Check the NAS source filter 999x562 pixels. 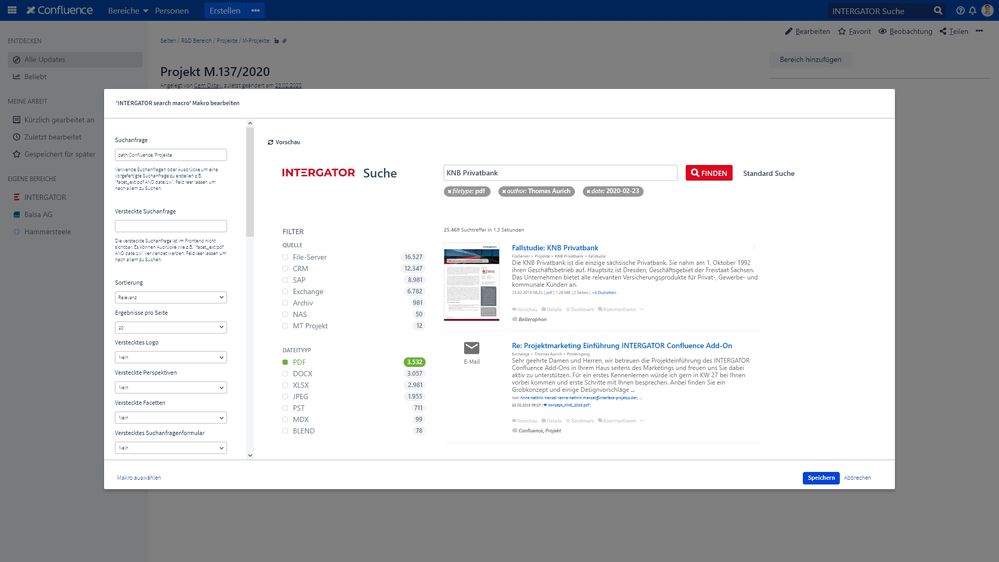click(x=285, y=315)
